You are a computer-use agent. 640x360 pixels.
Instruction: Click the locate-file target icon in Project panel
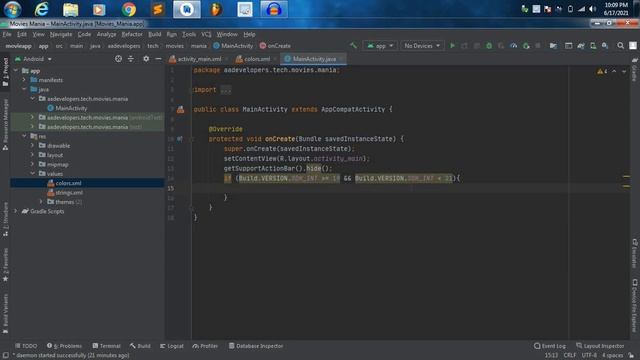tap(118, 59)
